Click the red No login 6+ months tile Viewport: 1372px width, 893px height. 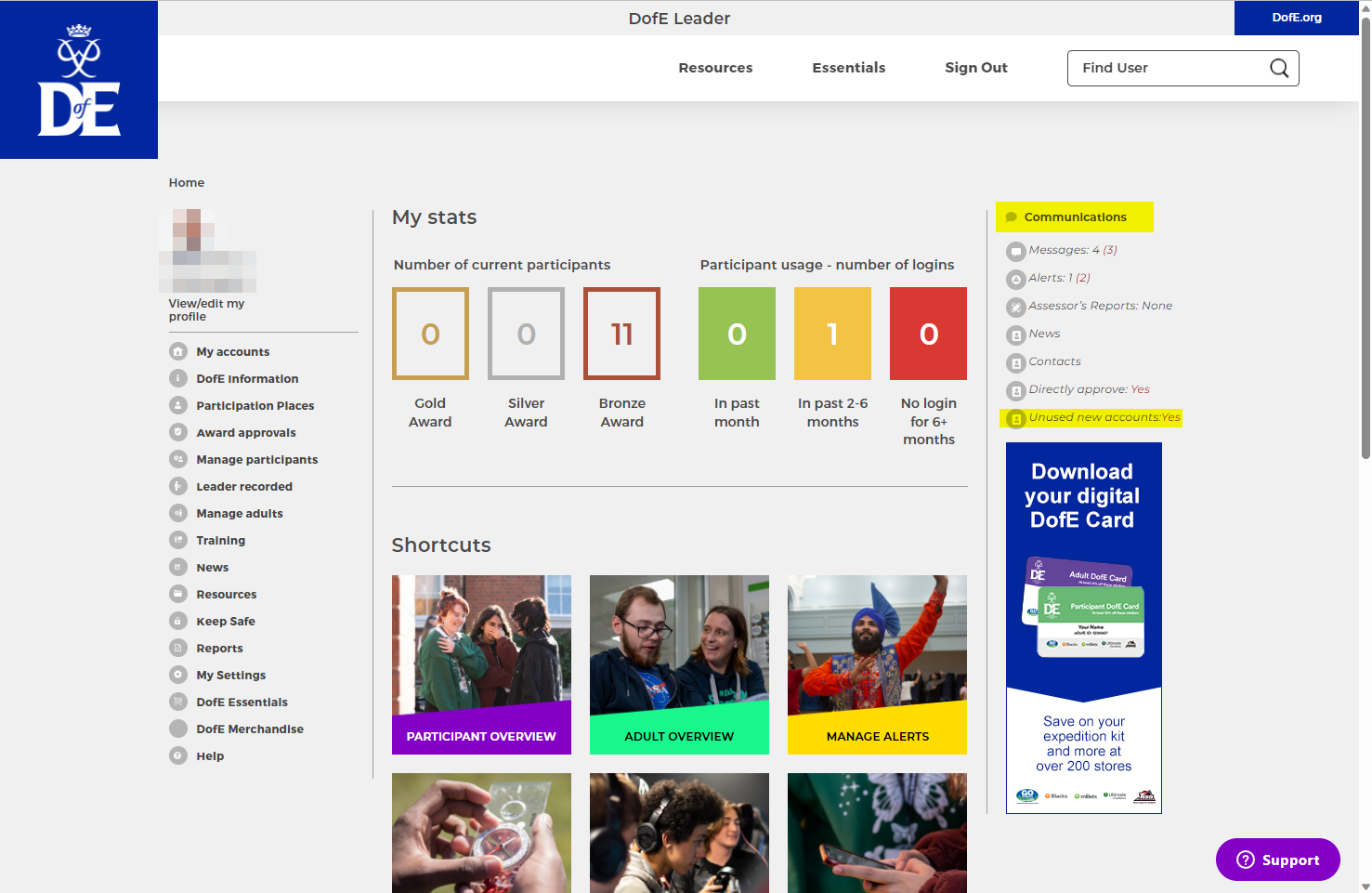[928, 334]
